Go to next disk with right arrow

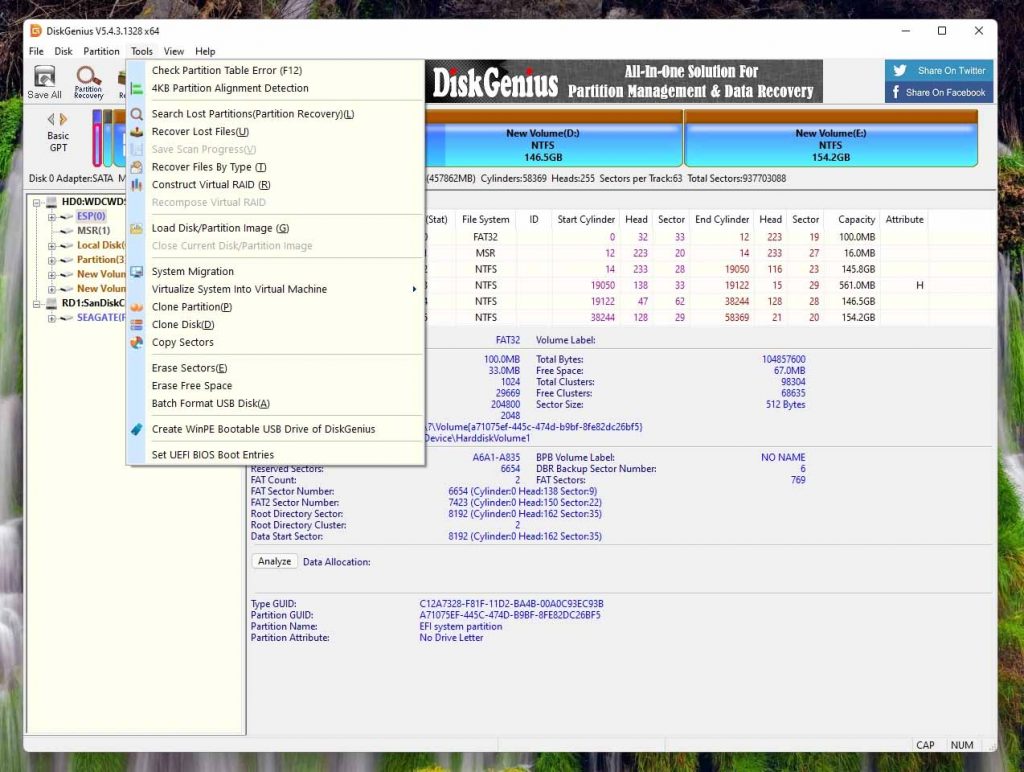pos(64,119)
